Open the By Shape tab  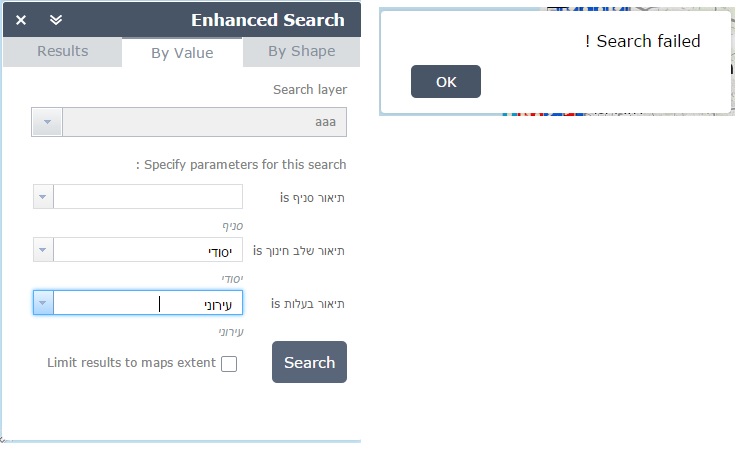(x=301, y=51)
